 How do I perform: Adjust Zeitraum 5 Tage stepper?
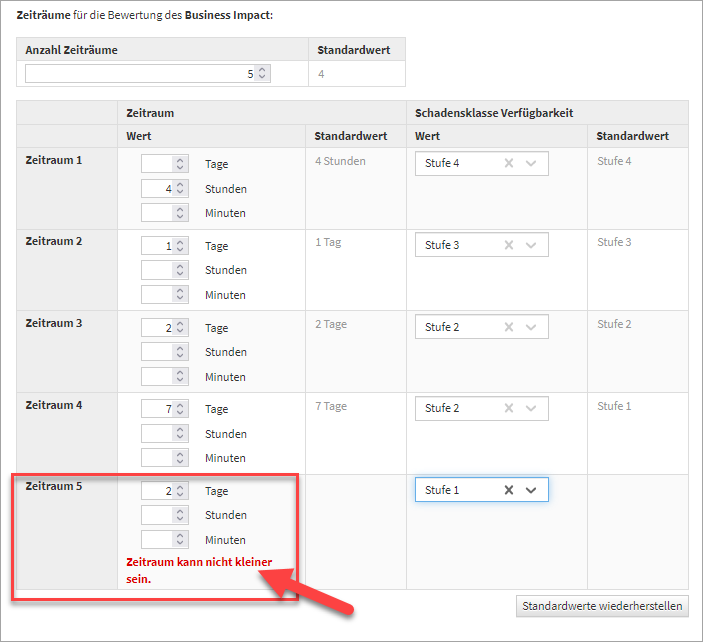[x=180, y=491]
